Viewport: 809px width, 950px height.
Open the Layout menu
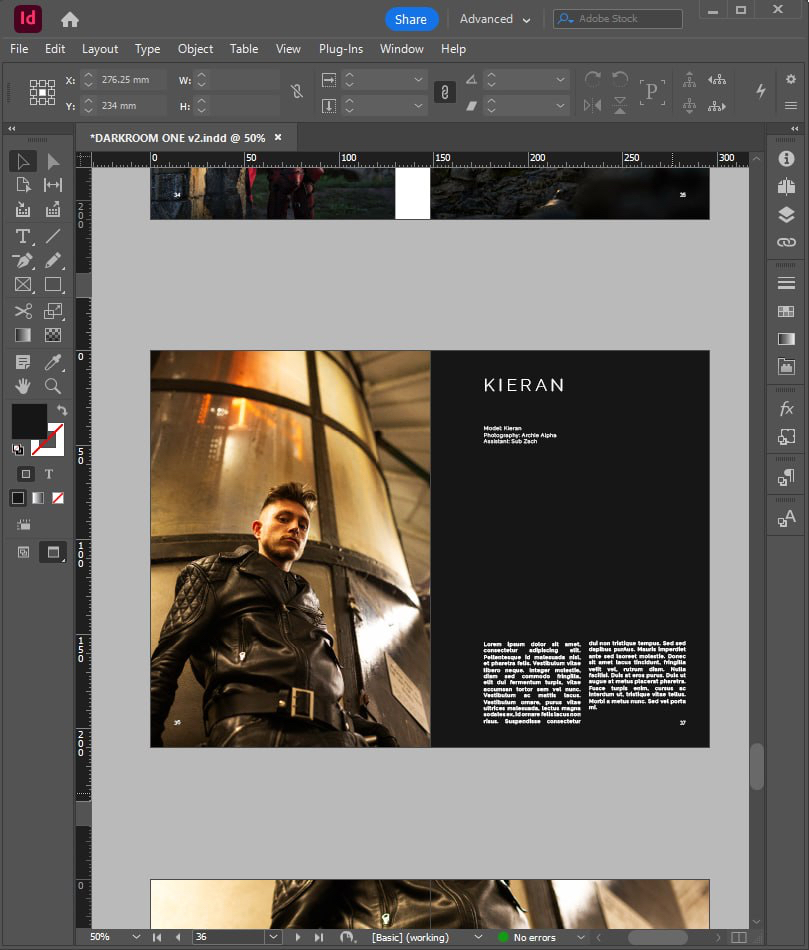[x=100, y=48]
